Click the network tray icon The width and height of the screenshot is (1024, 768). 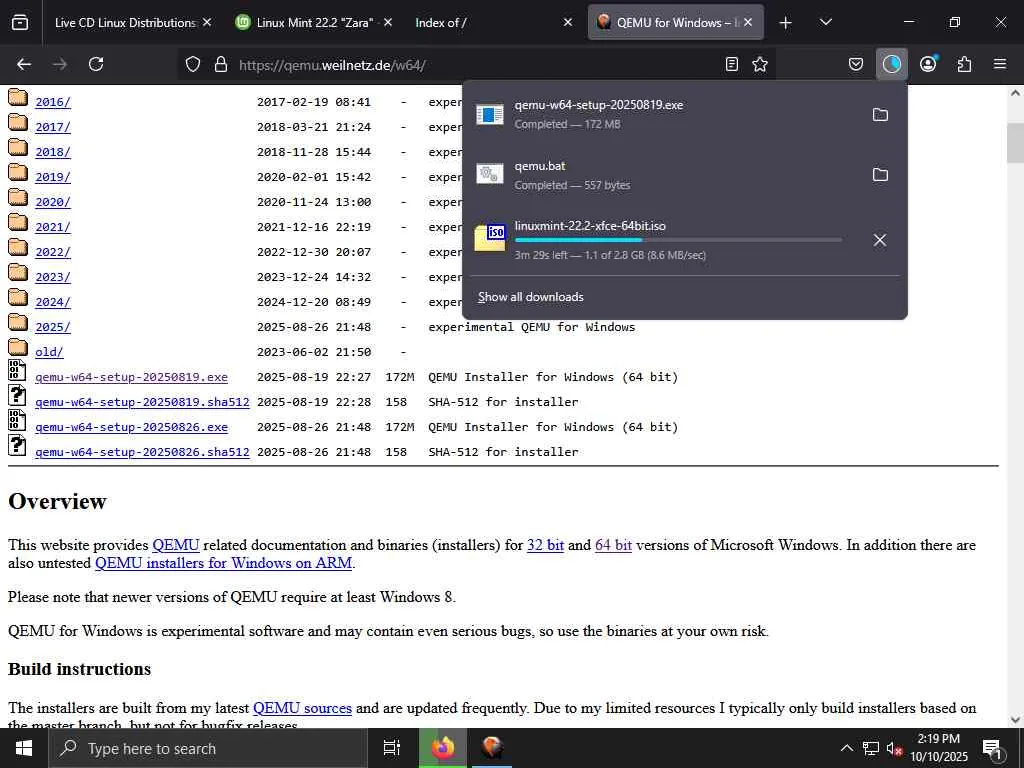(x=871, y=748)
